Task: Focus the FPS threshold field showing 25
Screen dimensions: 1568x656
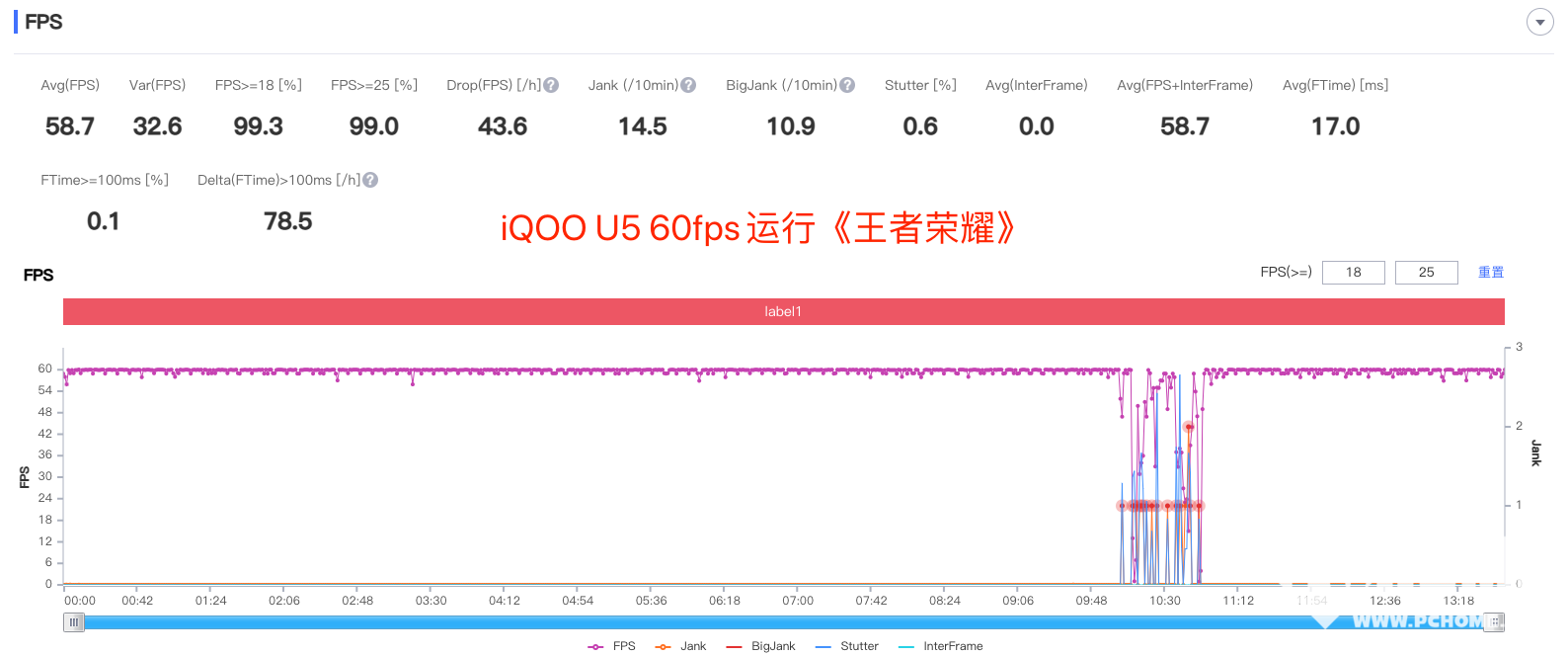Action: [1427, 272]
